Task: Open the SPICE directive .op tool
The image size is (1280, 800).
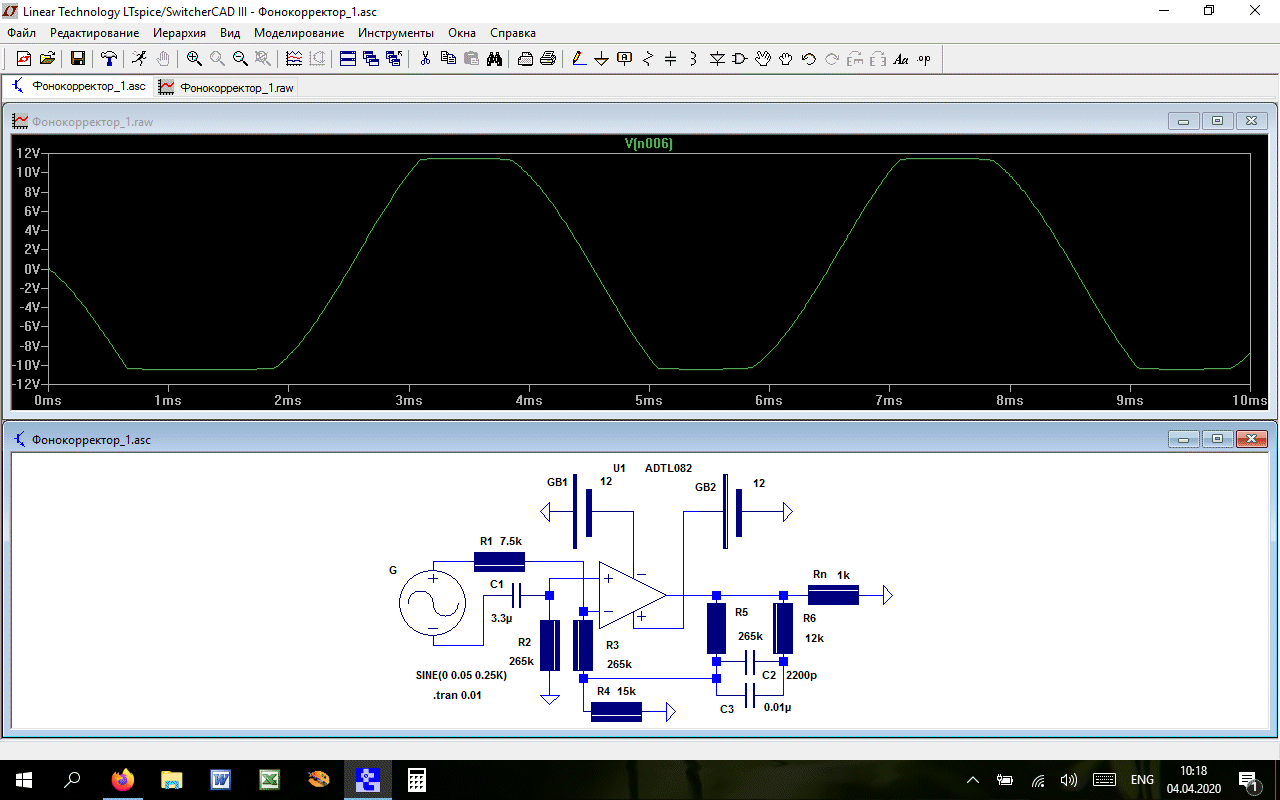Action: pos(924,59)
